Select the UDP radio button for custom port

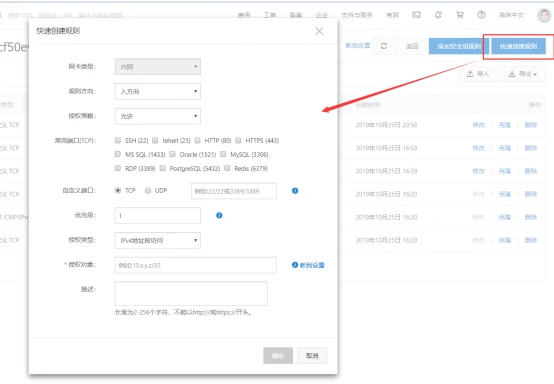(x=148, y=190)
